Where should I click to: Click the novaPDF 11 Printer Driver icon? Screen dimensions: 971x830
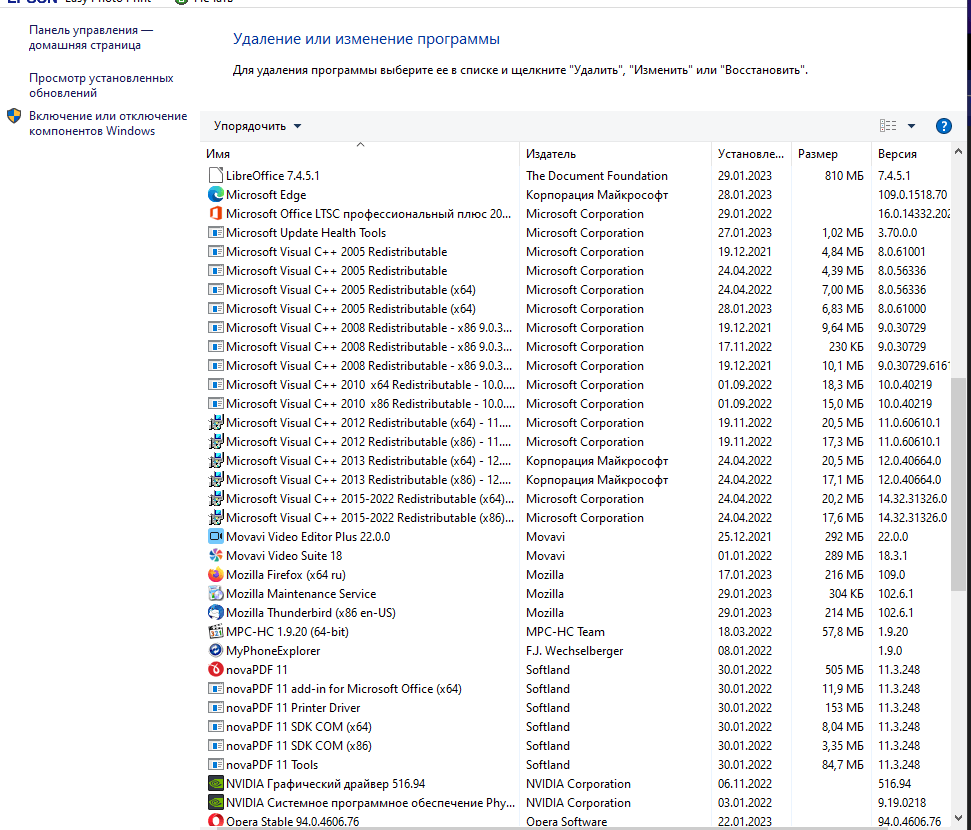click(x=216, y=707)
